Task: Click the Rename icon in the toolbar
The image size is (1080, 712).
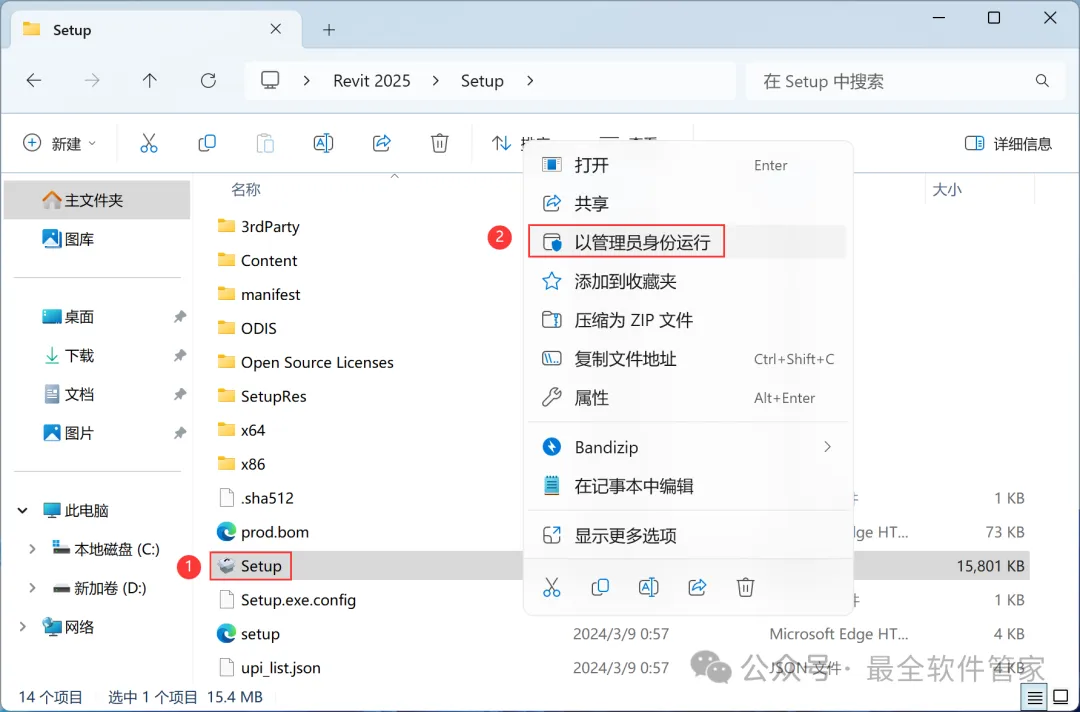Action: tap(323, 143)
